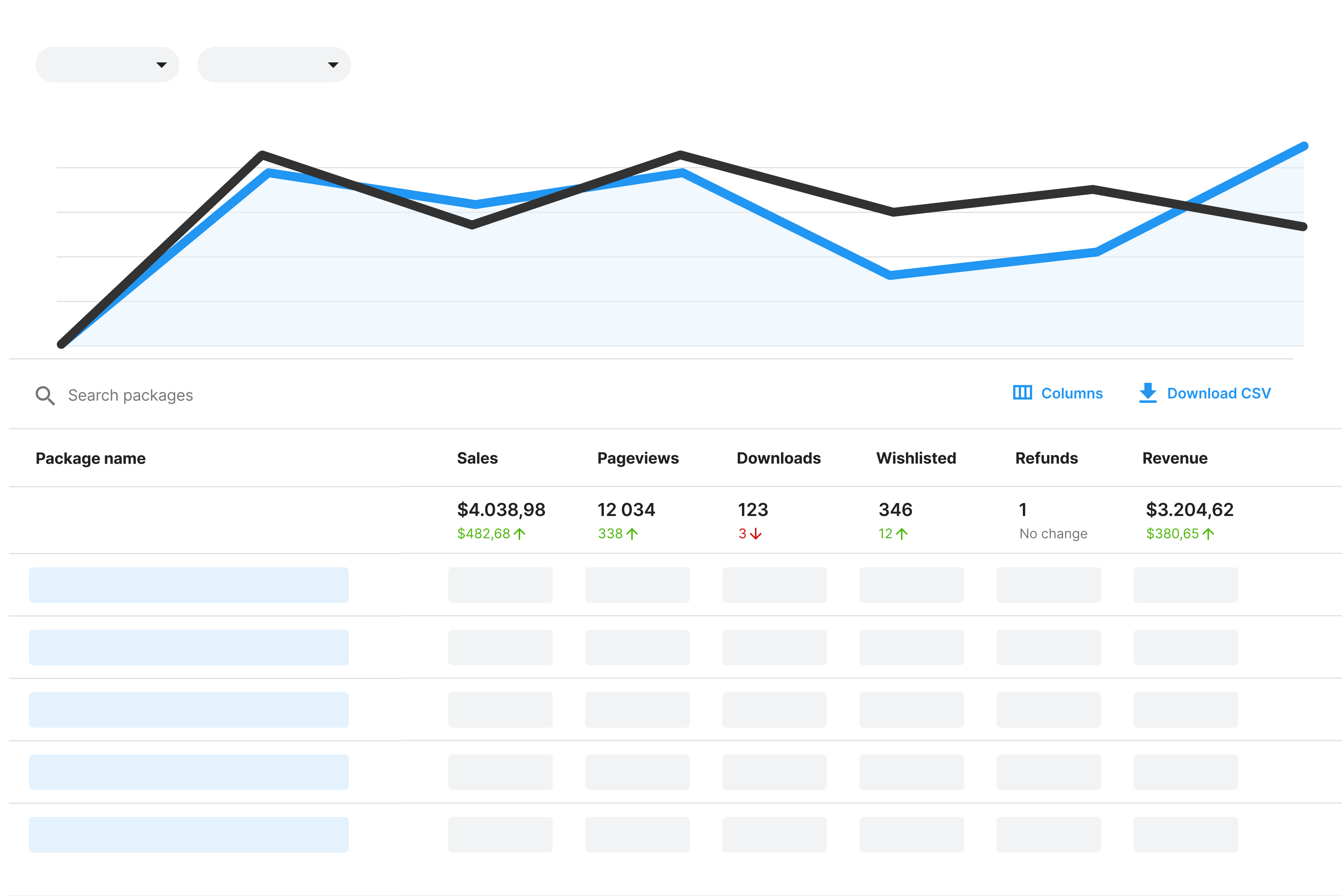Click the Columns panel icon
This screenshot has width=1342, height=896.
point(1022,393)
